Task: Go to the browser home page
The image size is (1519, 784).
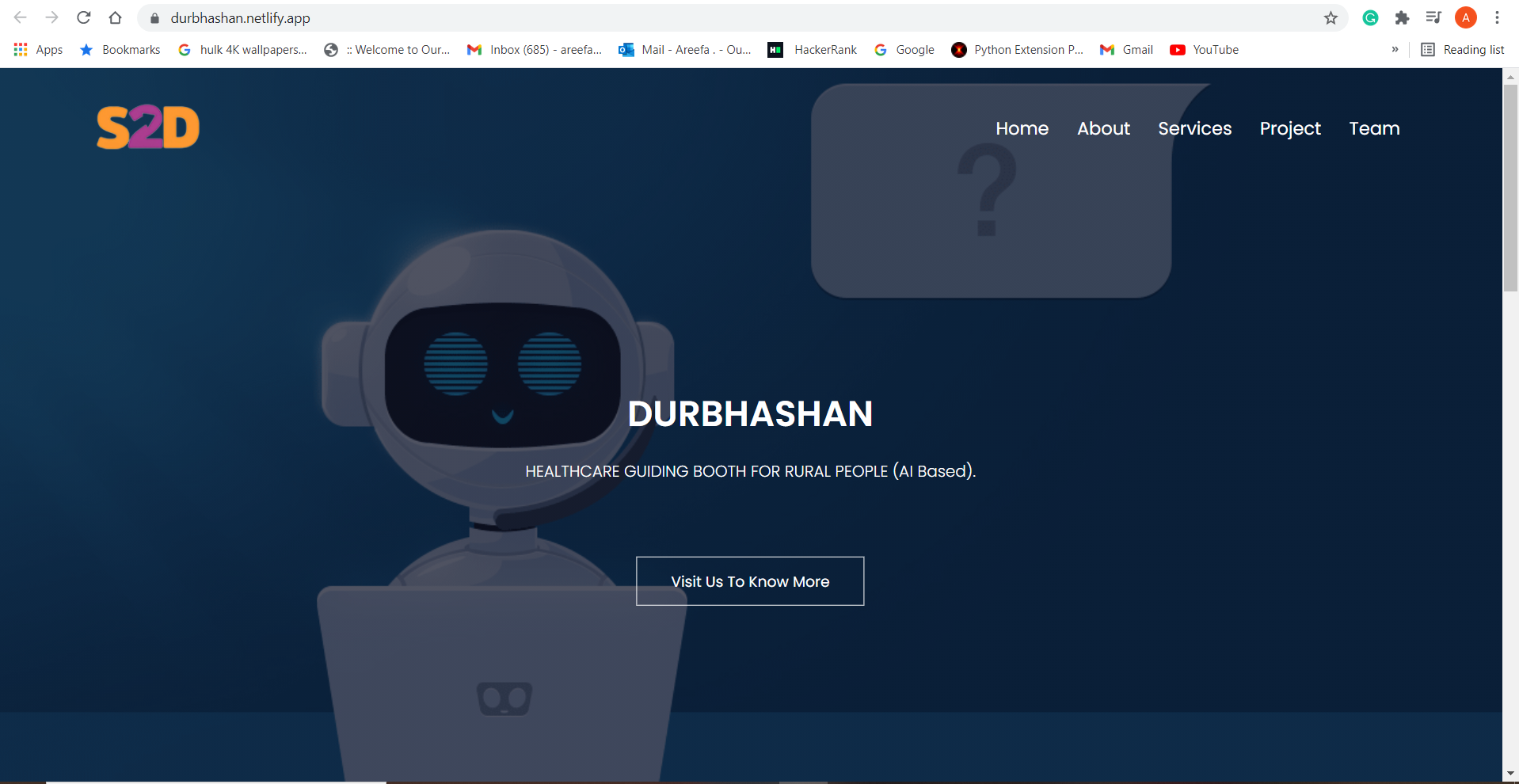Action: click(x=115, y=17)
